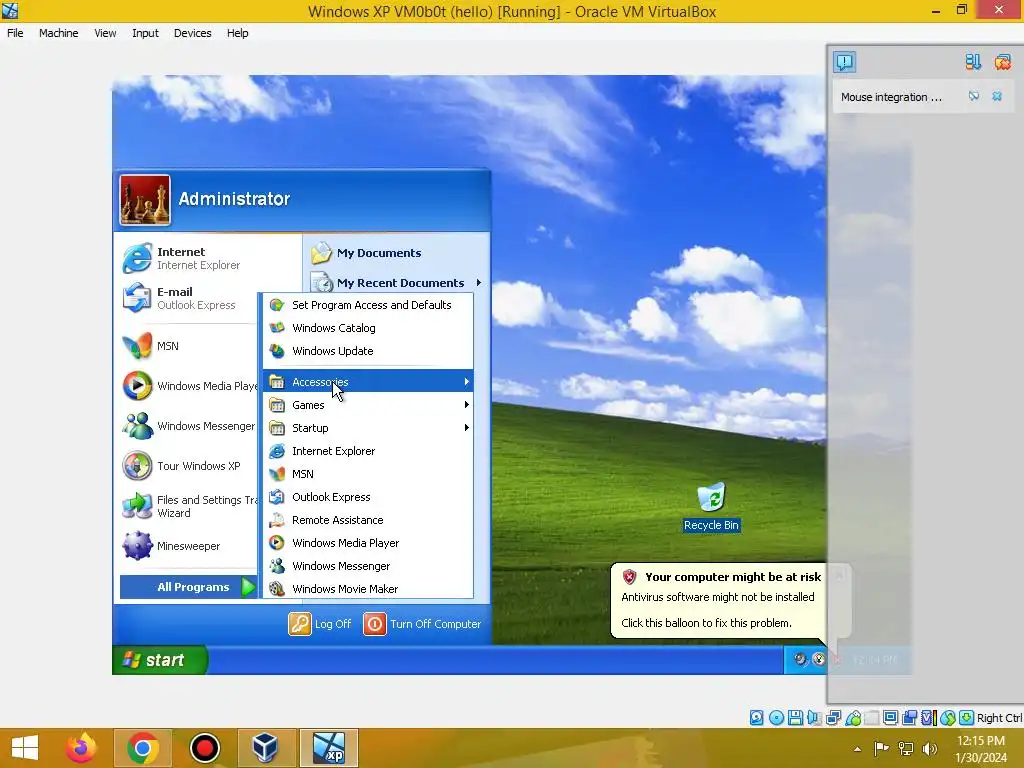This screenshot has height=768, width=1024.
Task: Launch Remote Assistance
Action: pos(368,520)
